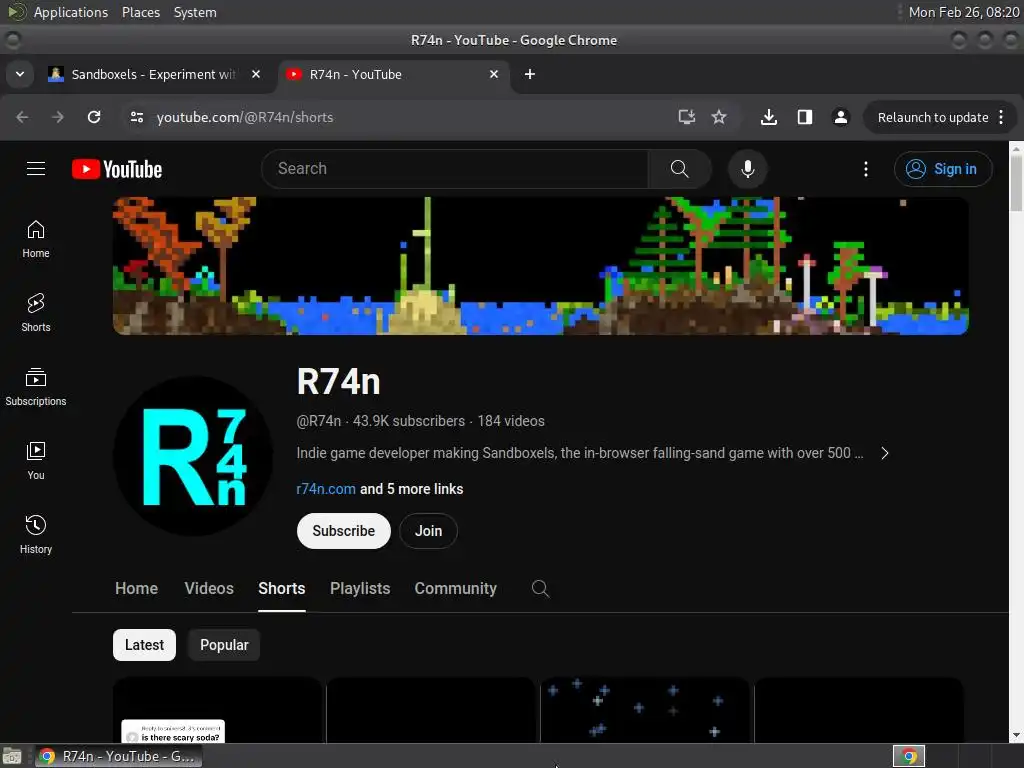This screenshot has height=768, width=1024.
Task: Open the Applications menu
Action: click(71, 12)
